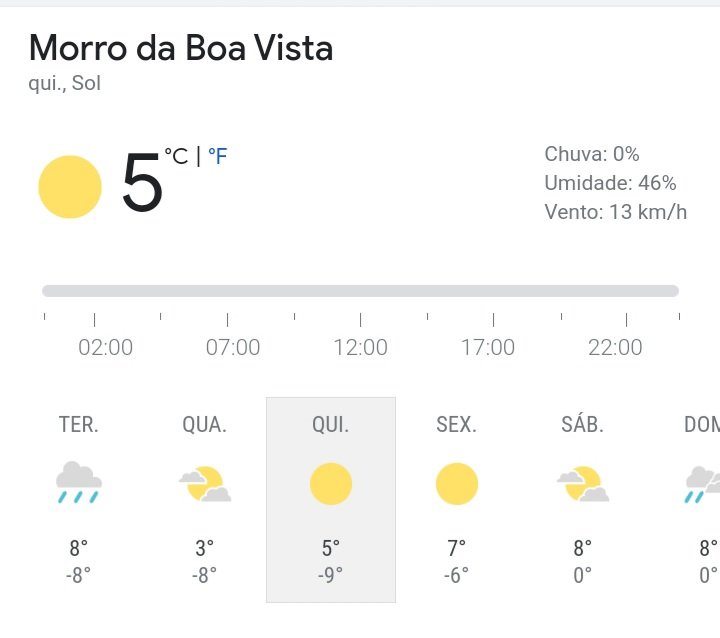Viewport: 720px width, 638px height.
Task: Click Thursday's sun icon
Action: 331,484
